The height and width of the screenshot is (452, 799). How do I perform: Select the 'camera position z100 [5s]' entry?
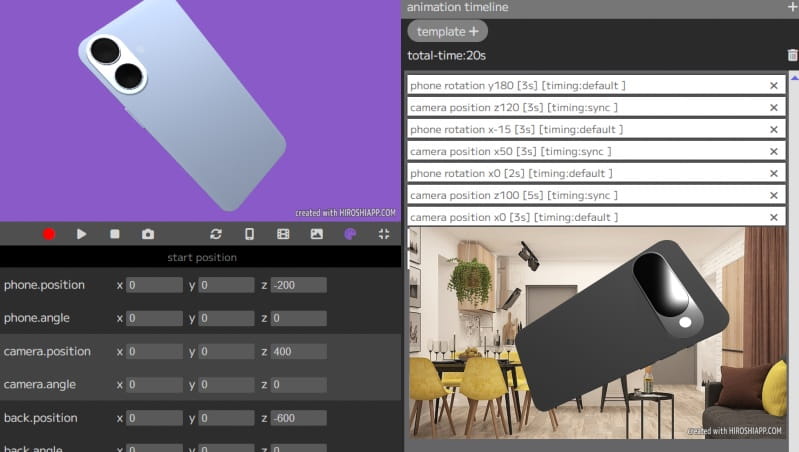(580, 196)
